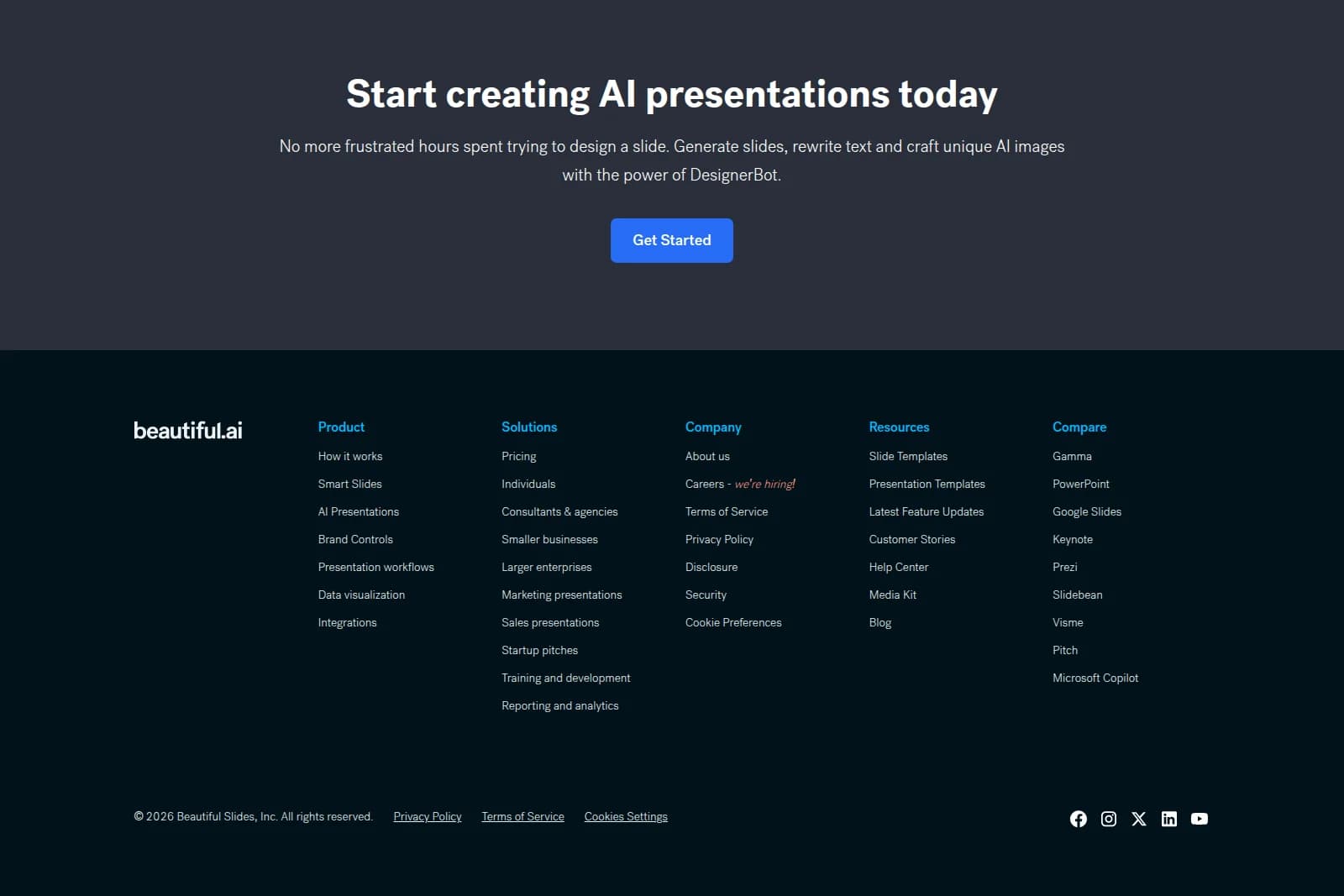Open Cookies Settings
The height and width of the screenshot is (896, 1344).
pos(625,816)
